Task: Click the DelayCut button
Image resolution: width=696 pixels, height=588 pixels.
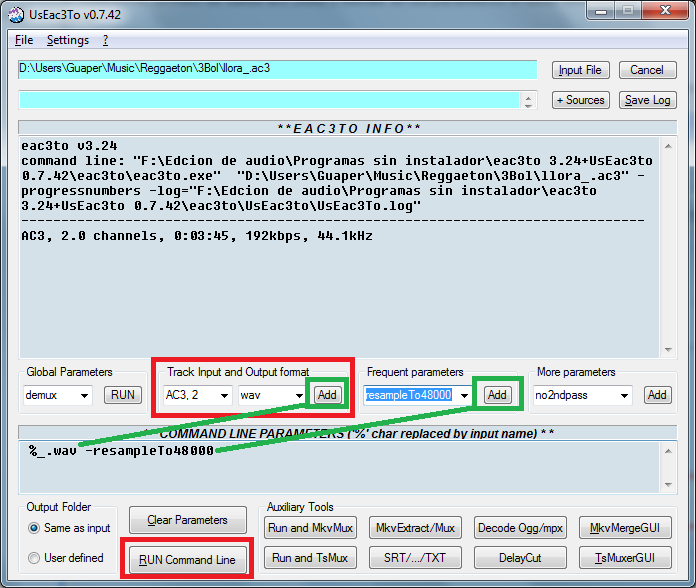Action: [520, 557]
